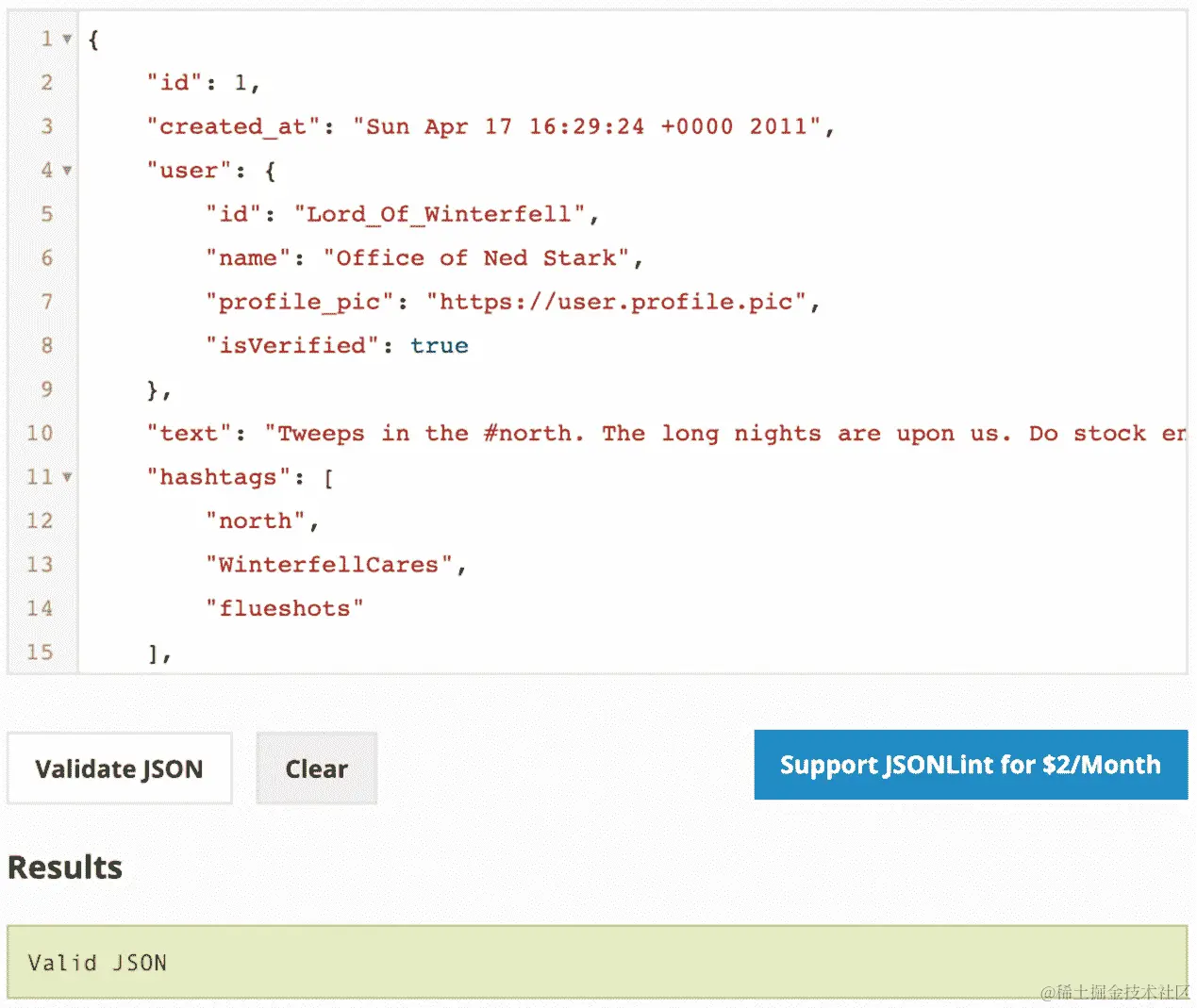
Task: Clear the editor using the Clear button
Action: pyautogui.click(x=315, y=768)
